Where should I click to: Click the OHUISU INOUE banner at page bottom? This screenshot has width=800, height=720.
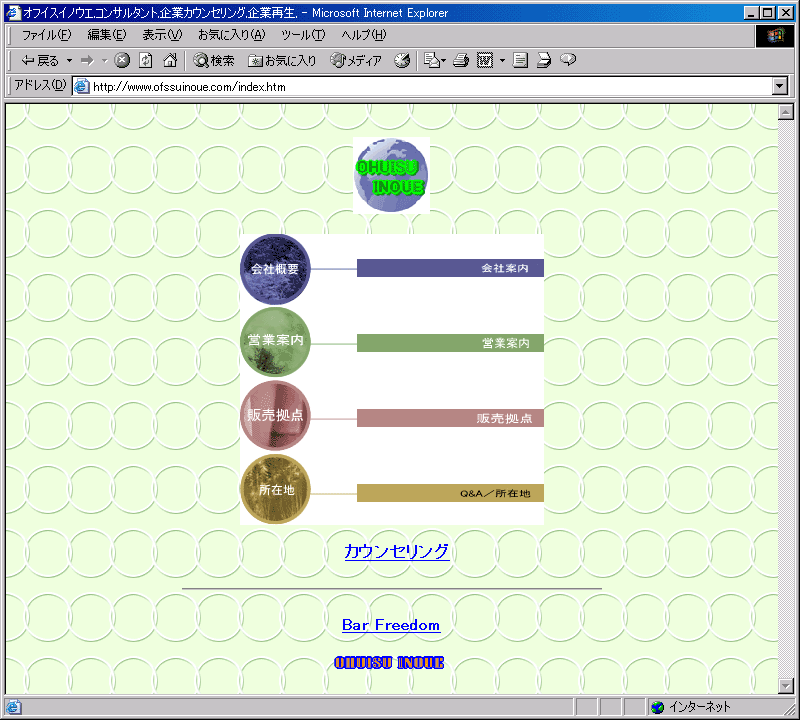[x=389, y=662]
